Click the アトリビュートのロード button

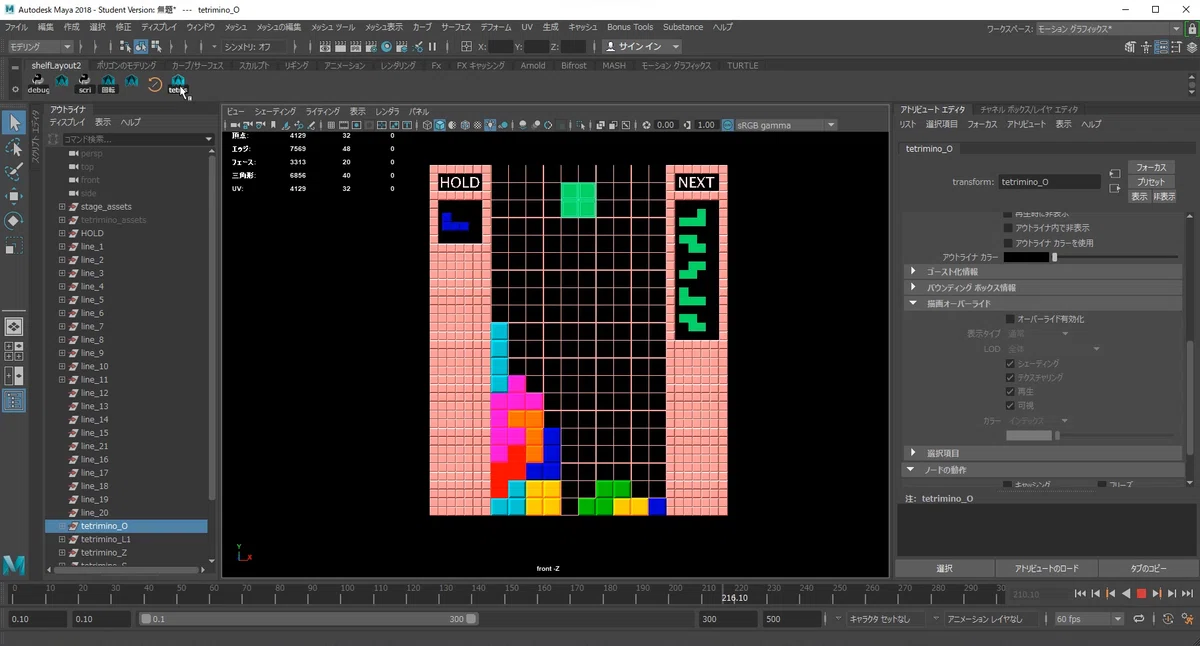click(x=1046, y=568)
